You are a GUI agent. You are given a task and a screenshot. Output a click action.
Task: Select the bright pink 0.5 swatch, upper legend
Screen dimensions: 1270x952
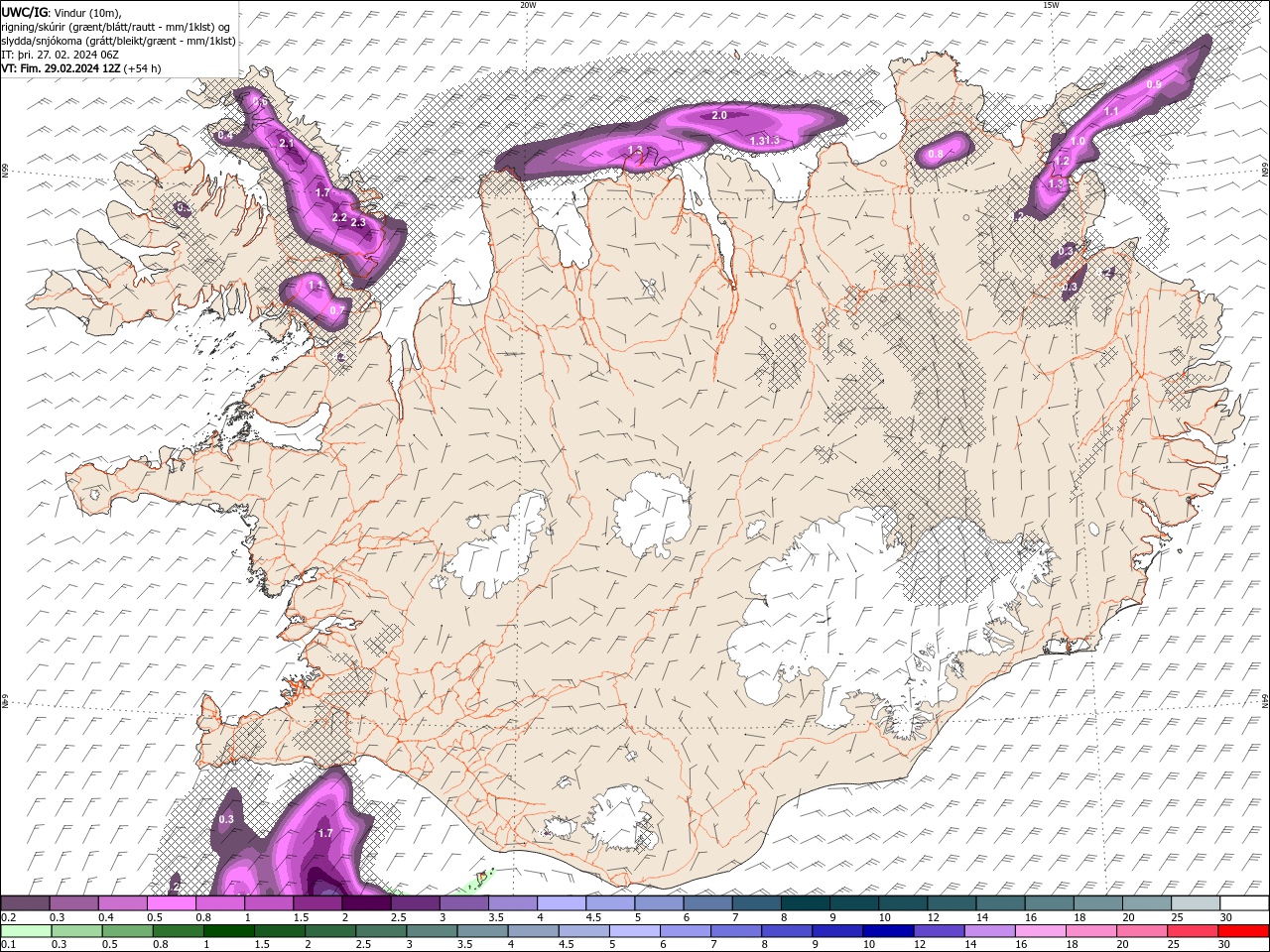[x=172, y=903]
